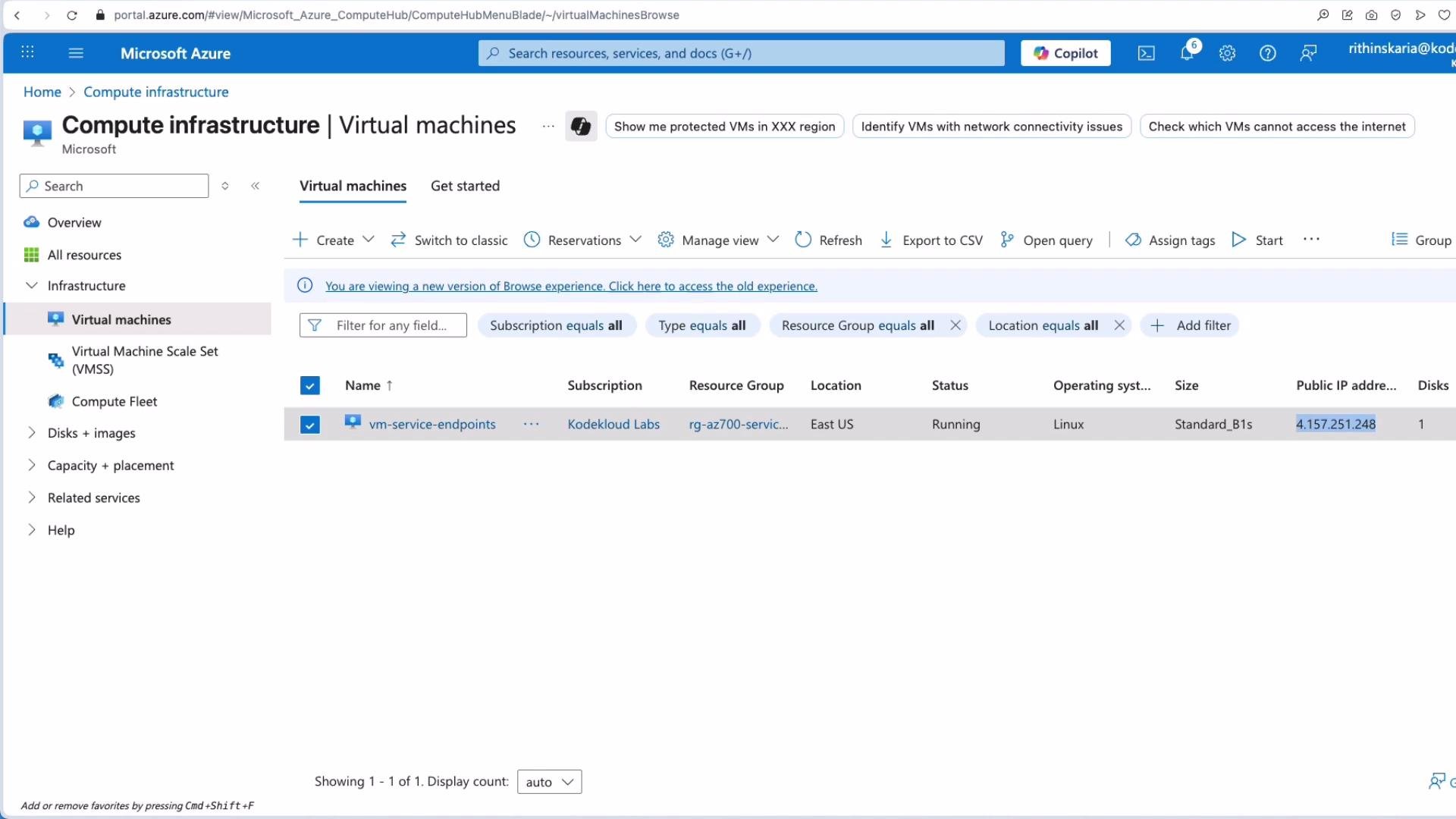Open the help question mark icon
Screen dimensions: 1456x819
tap(1267, 53)
